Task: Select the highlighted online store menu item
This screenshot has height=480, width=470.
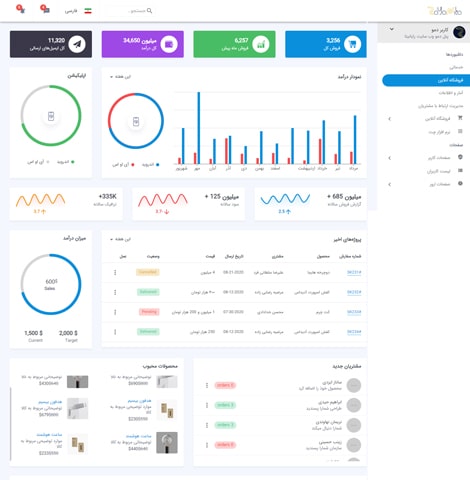Action: coord(426,80)
